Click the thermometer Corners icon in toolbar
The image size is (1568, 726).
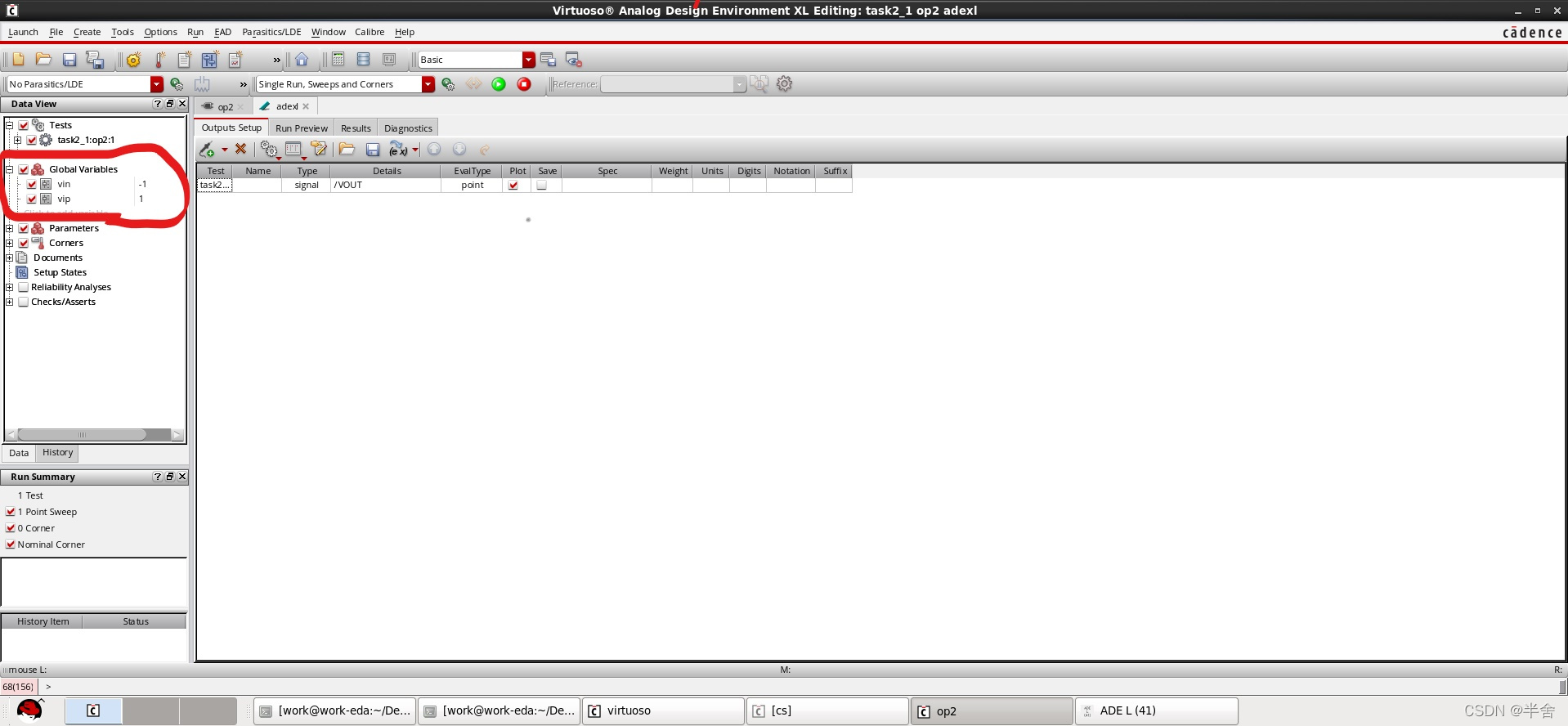click(x=159, y=60)
